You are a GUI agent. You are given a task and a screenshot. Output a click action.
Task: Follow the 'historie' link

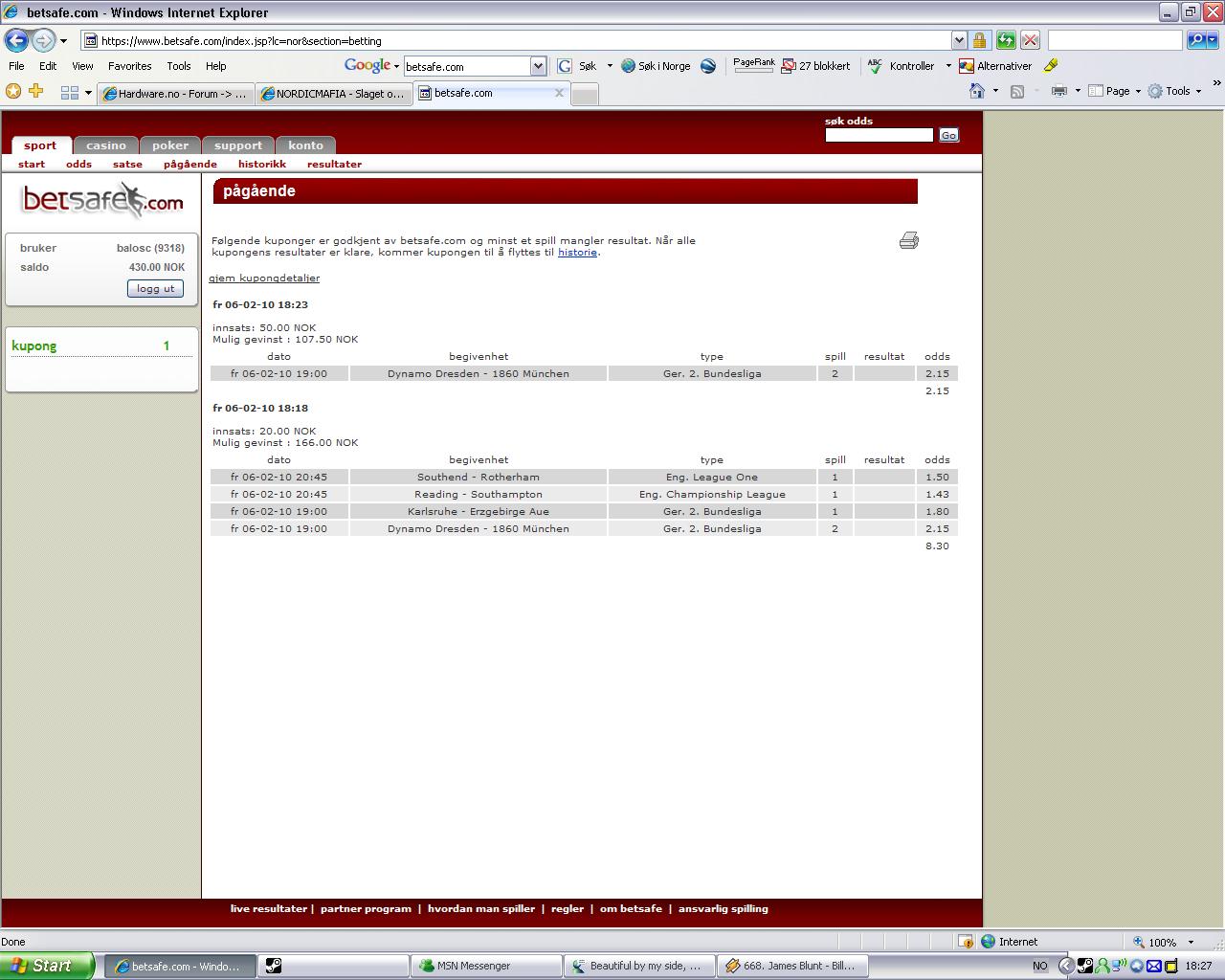[x=578, y=252]
